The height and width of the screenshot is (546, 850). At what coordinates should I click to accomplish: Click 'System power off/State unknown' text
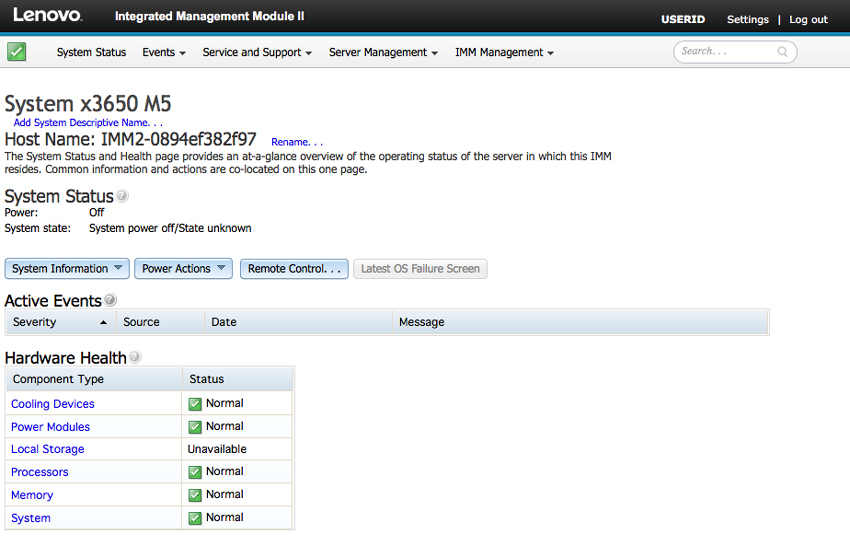point(170,228)
